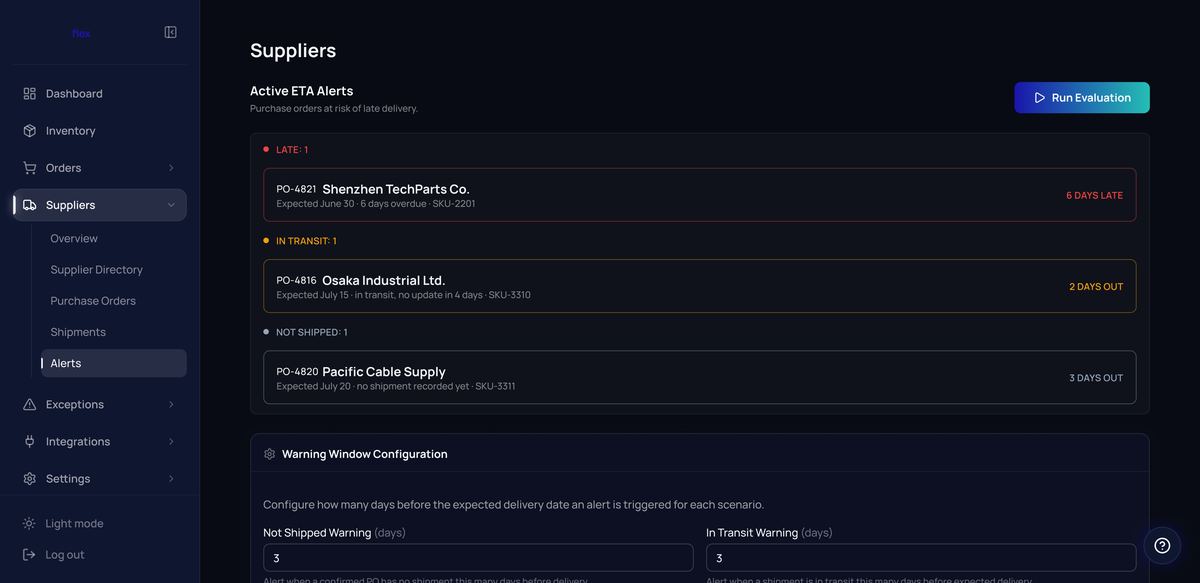Click the Light mode sun icon
1200x583 pixels.
(x=29, y=523)
